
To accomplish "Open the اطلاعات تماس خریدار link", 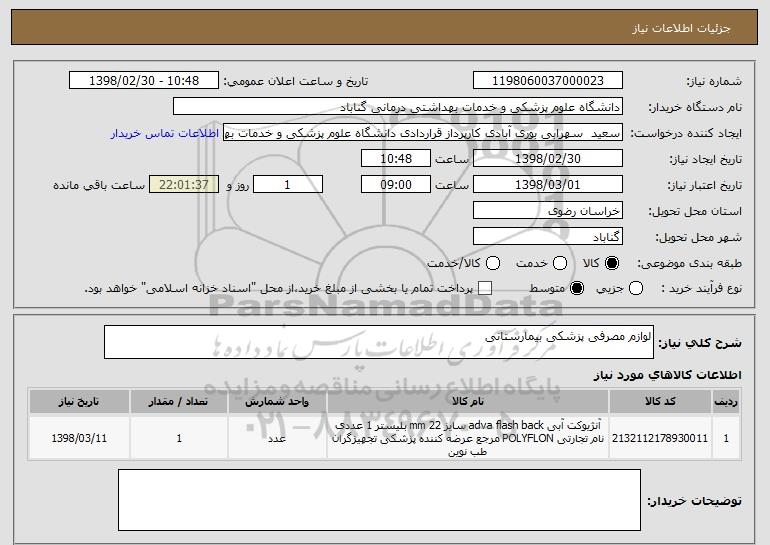I will click(x=165, y=134).
